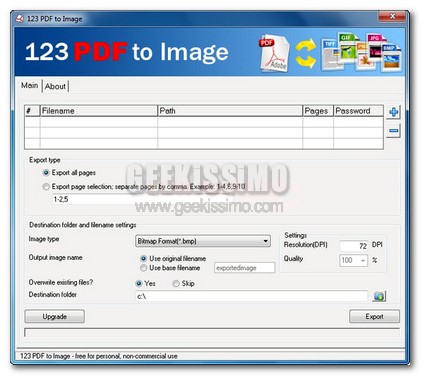421x376 pixels.
Task: Click the 'Overwrite existing files?' label
Action: 61,282
